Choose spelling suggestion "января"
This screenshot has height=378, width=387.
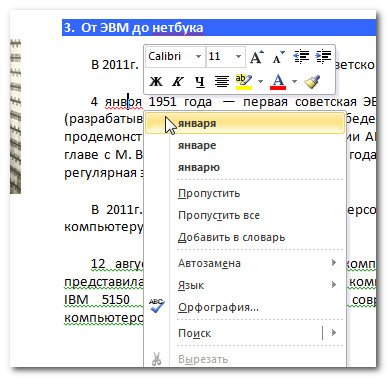[245, 123]
